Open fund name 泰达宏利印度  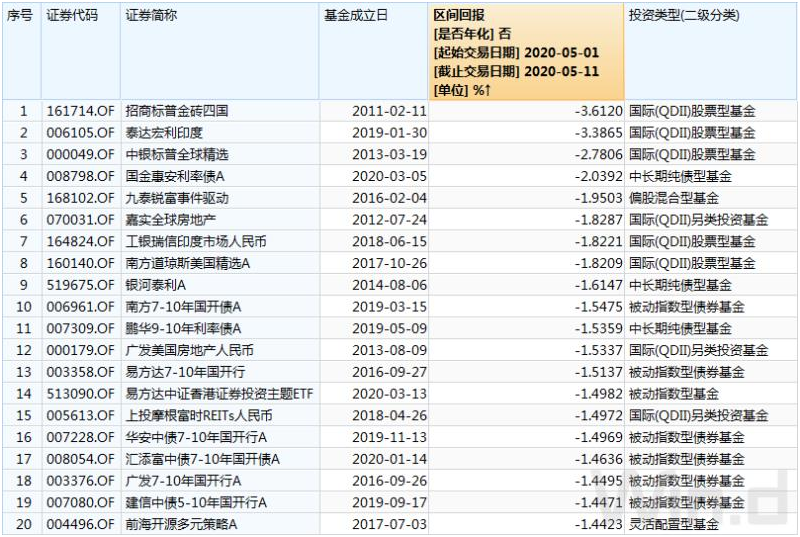point(164,133)
